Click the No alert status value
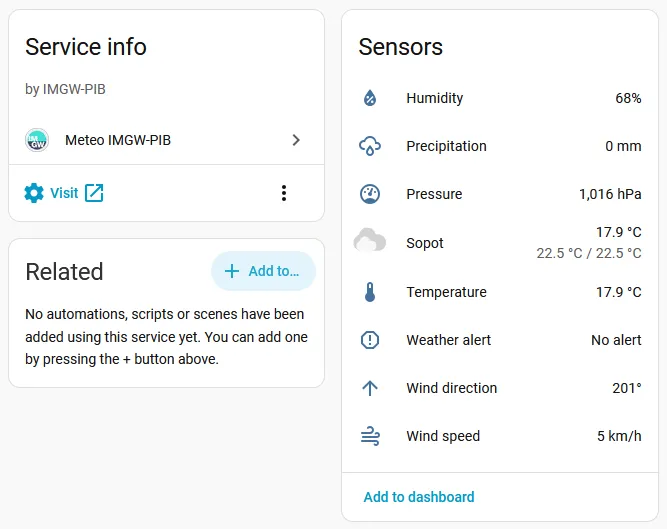 click(616, 340)
